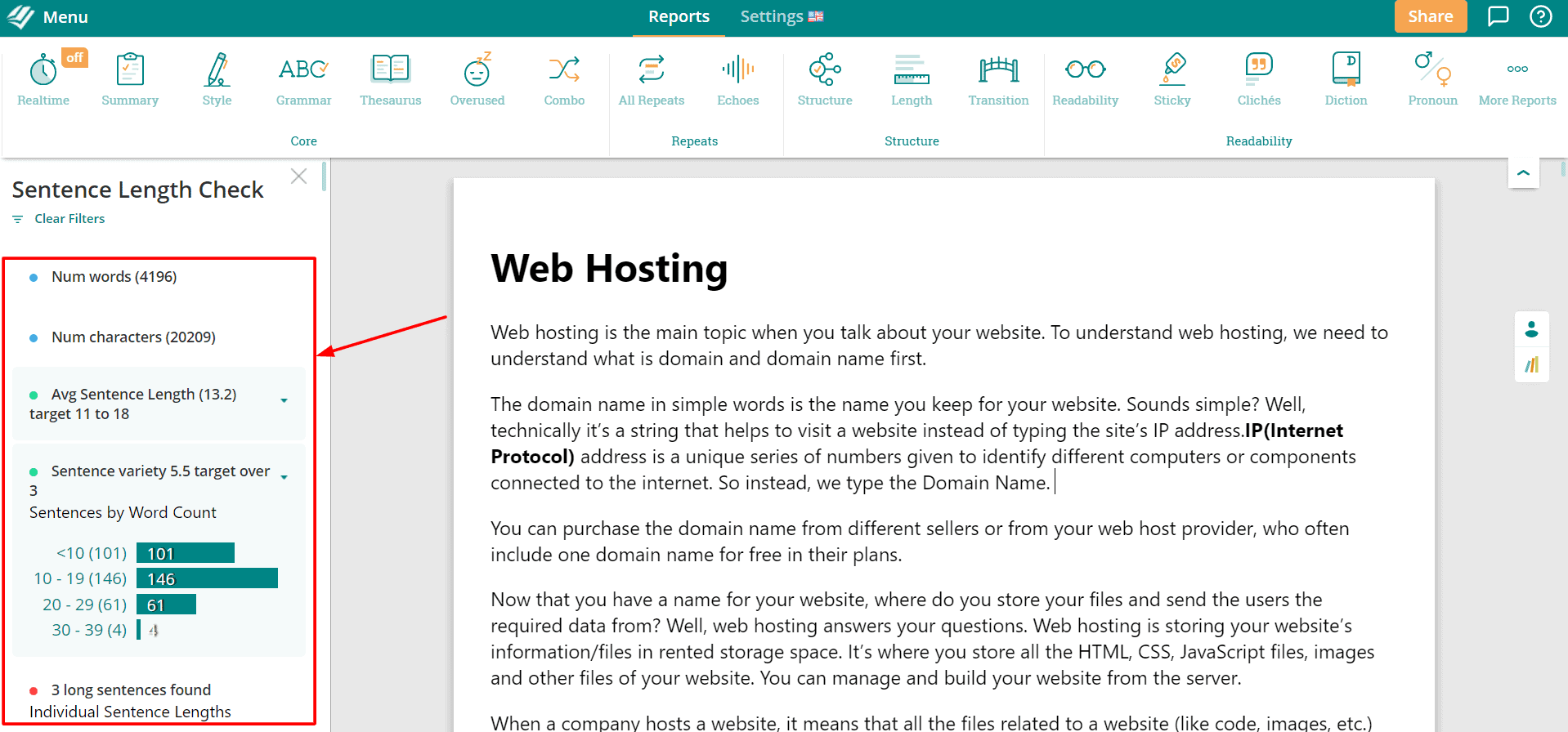Open the Grammar check report

click(303, 79)
